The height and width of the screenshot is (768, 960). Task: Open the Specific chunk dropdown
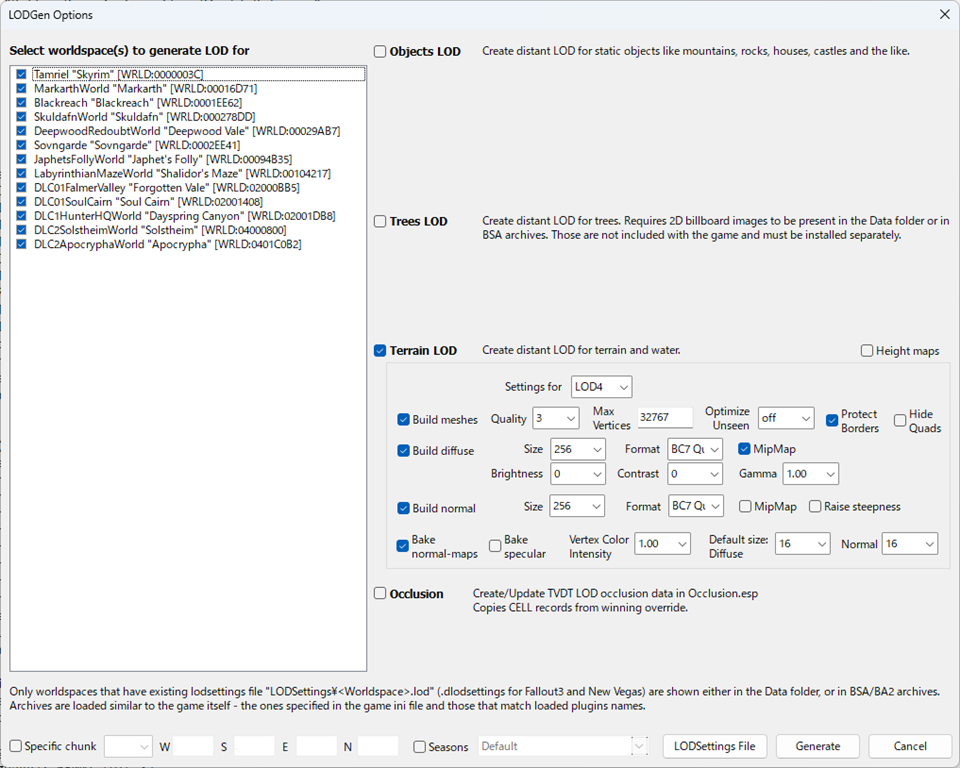(128, 747)
